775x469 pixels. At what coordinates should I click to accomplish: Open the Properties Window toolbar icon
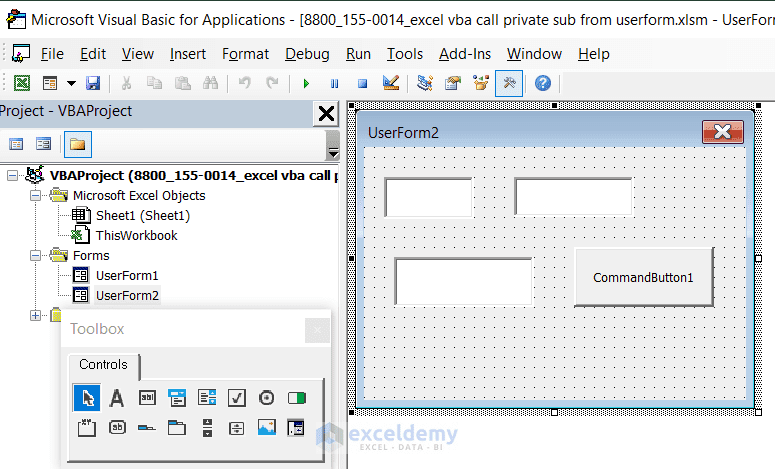pyautogui.click(x=453, y=83)
